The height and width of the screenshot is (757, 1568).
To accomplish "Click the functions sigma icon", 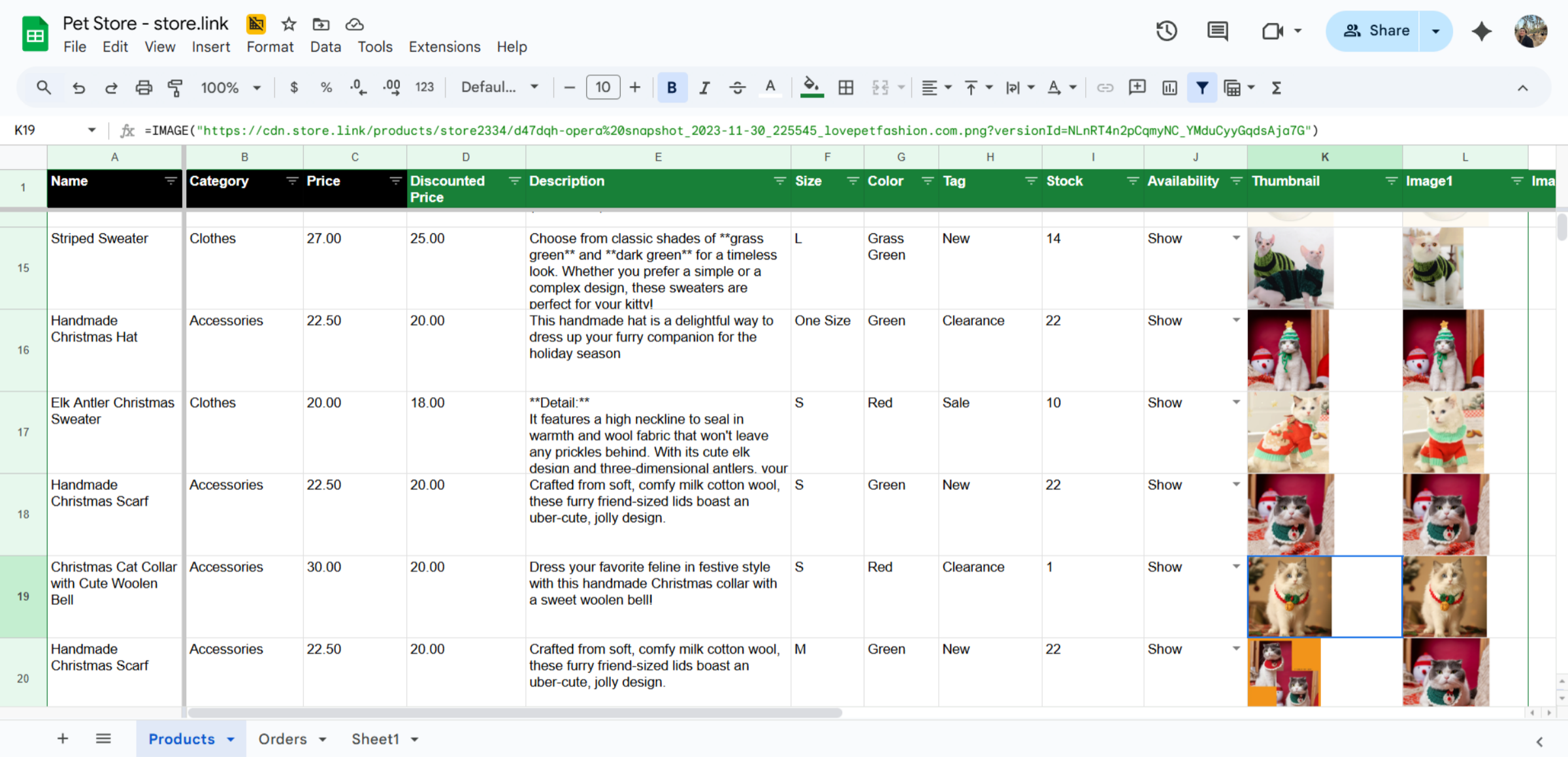I will (x=1276, y=88).
